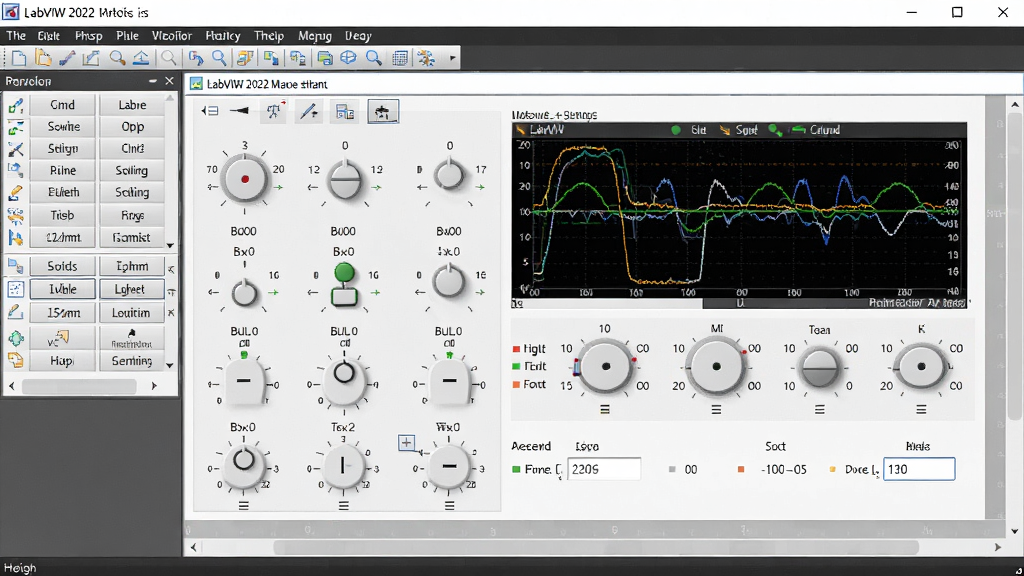Open the menu lines below the K knob
Image resolution: width=1024 pixels, height=576 pixels.
tap(921, 409)
